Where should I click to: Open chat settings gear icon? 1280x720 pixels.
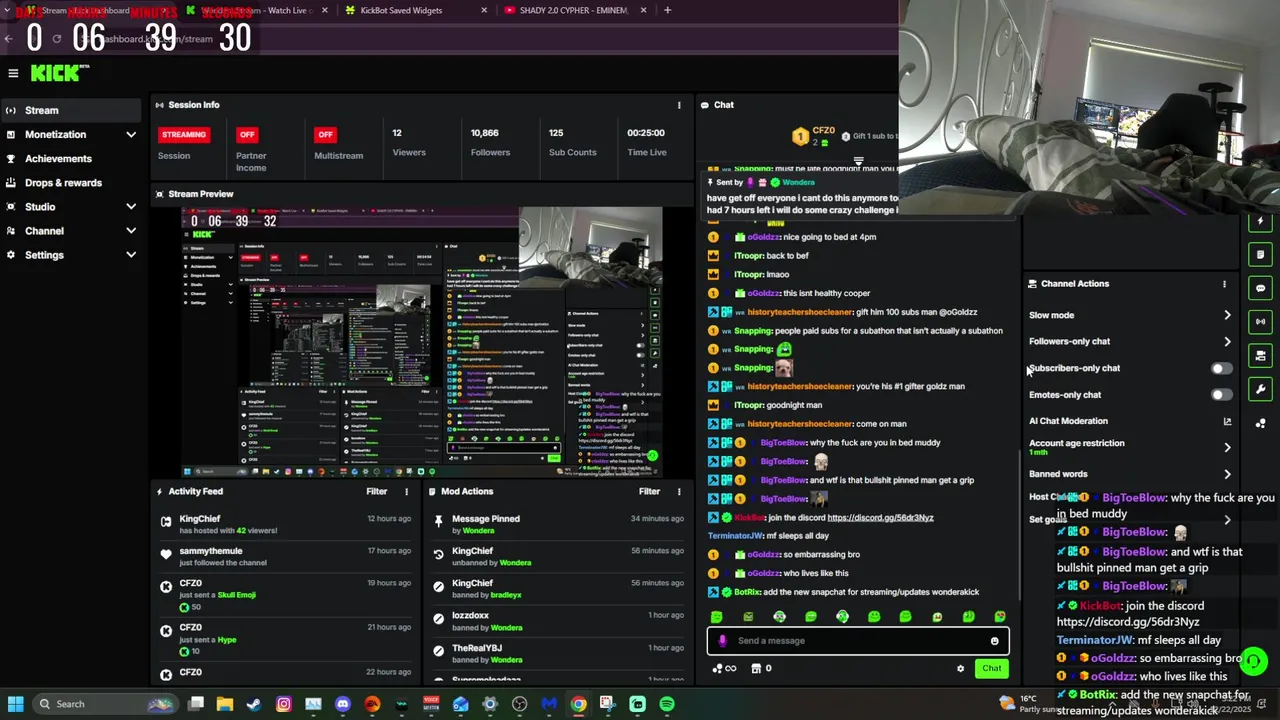[x=960, y=669]
